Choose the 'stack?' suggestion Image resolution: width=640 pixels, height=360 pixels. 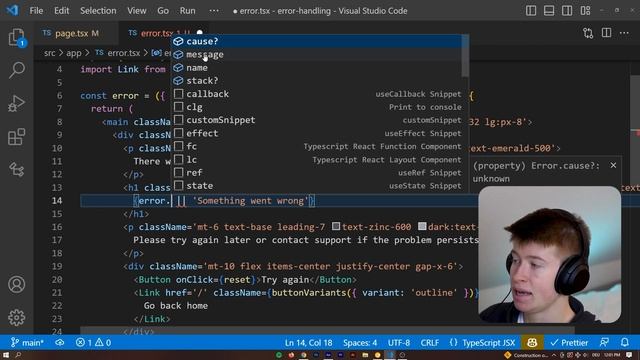tap(316, 80)
